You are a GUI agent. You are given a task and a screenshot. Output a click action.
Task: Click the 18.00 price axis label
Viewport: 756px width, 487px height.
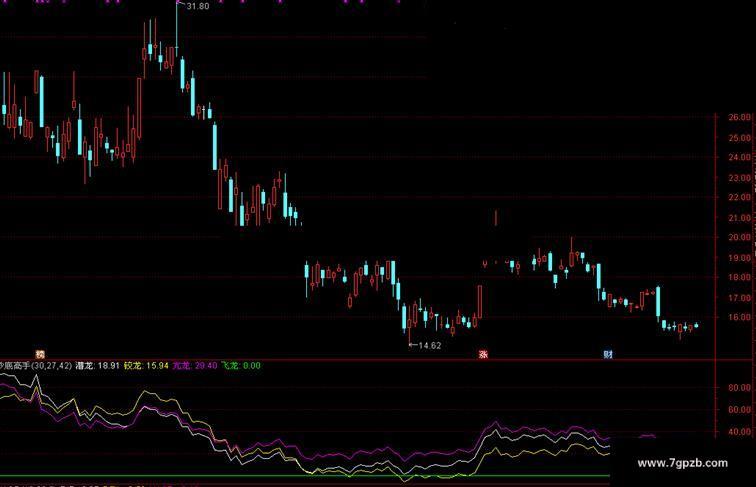(x=740, y=277)
